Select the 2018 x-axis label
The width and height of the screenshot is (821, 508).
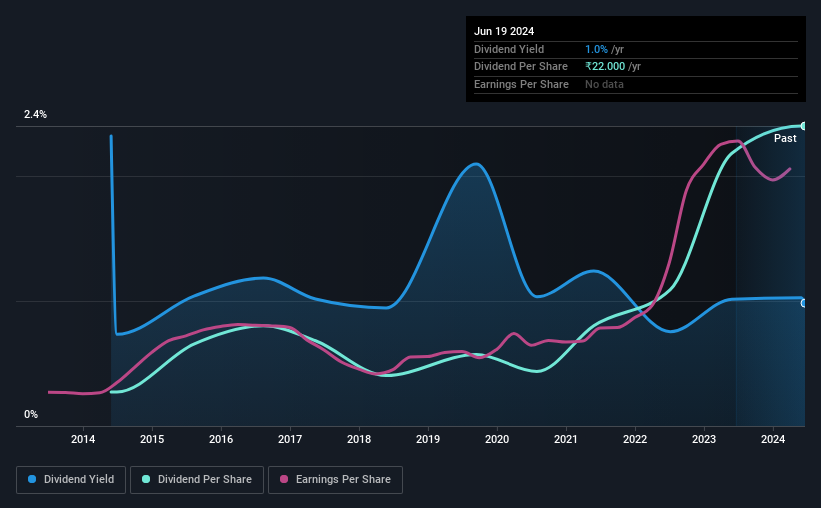click(x=359, y=439)
